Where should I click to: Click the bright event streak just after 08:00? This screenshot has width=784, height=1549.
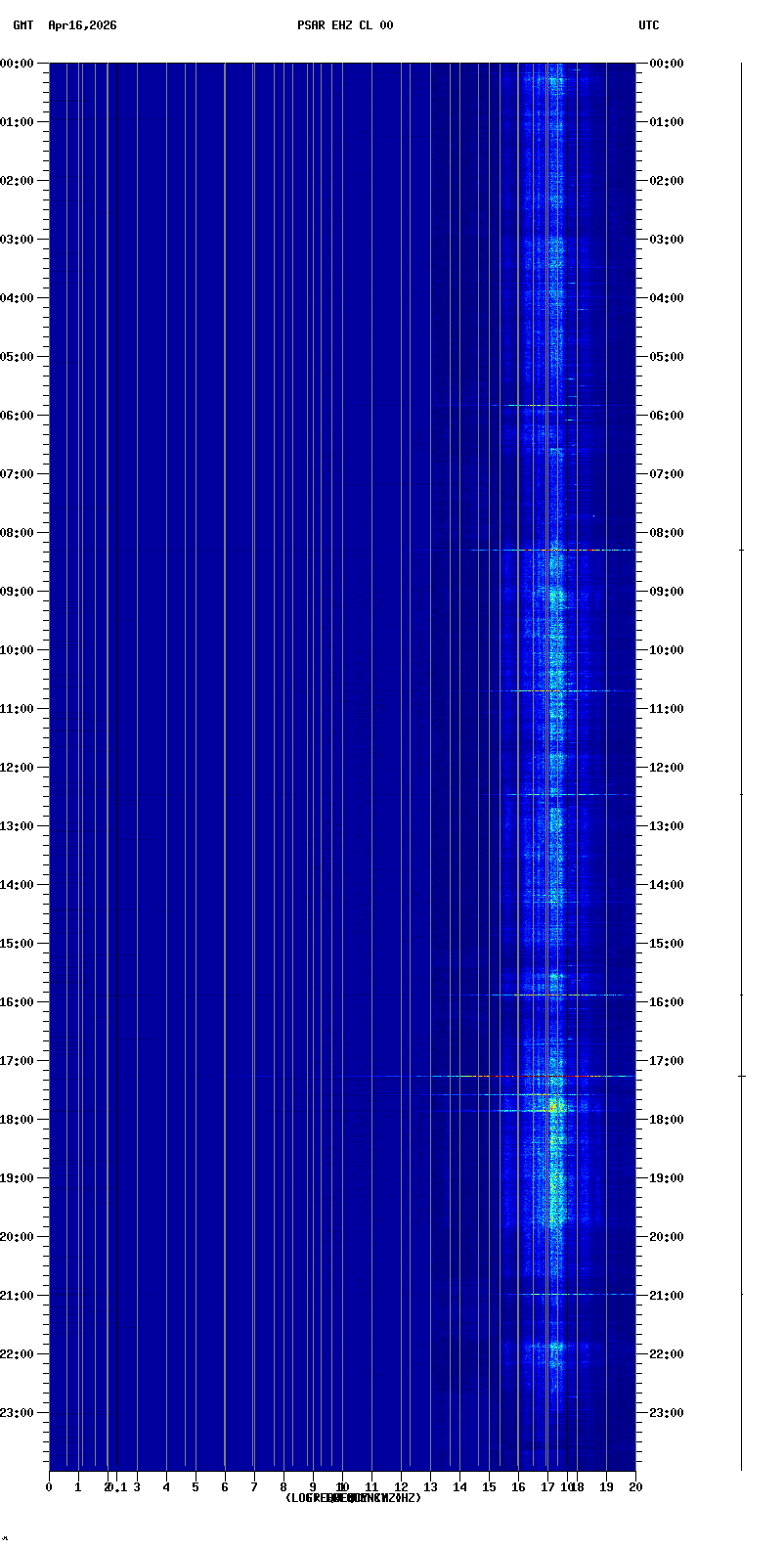click(x=552, y=550)
